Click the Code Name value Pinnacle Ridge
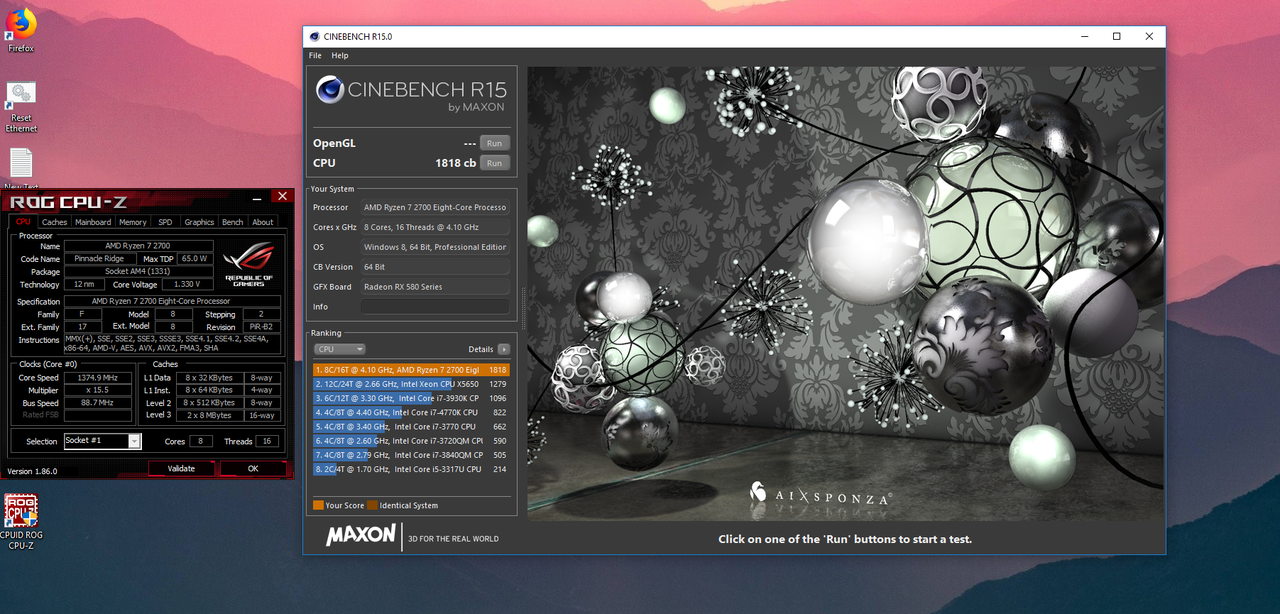Screen dimensions: 1280x614 (x=99, y=259)
